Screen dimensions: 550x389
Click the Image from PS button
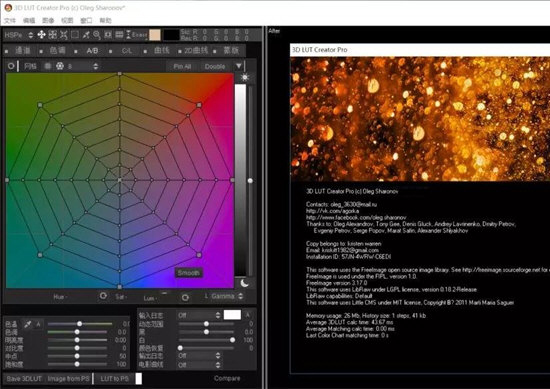(x=68, y=378)
